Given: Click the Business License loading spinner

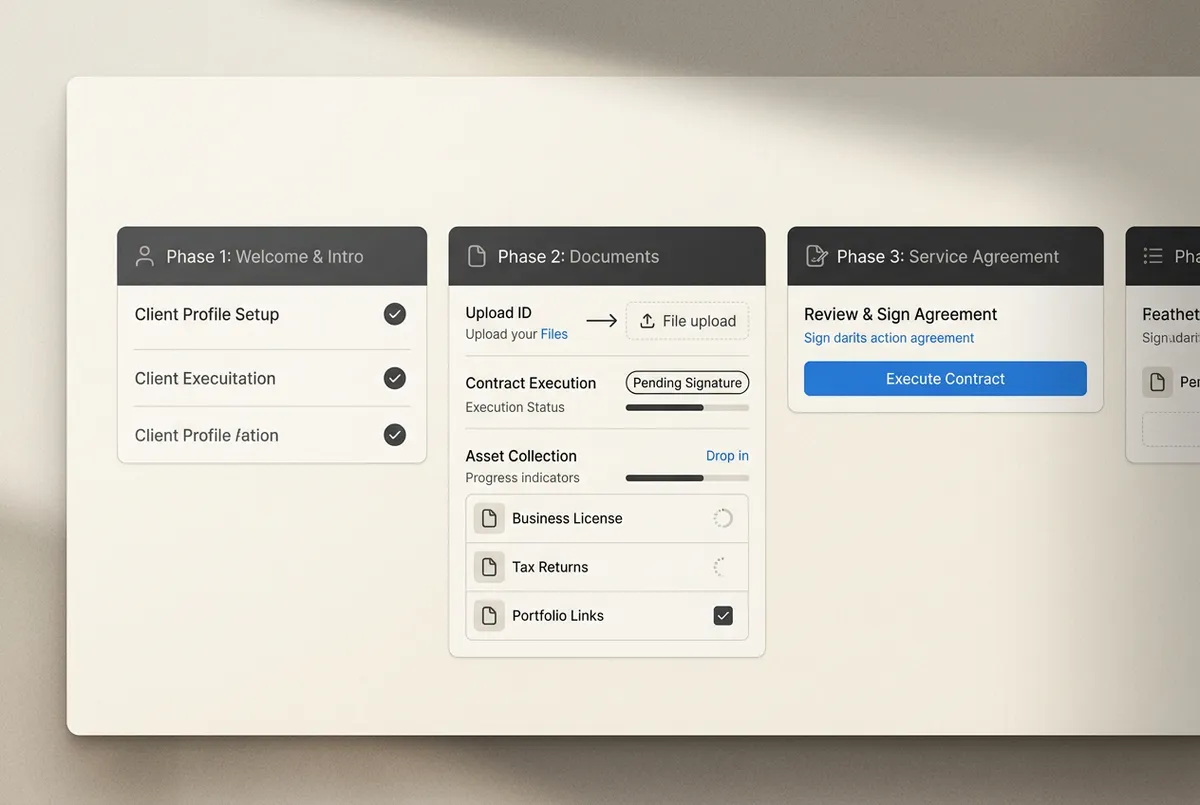Looking at the screenshot, I should [723, 518].
